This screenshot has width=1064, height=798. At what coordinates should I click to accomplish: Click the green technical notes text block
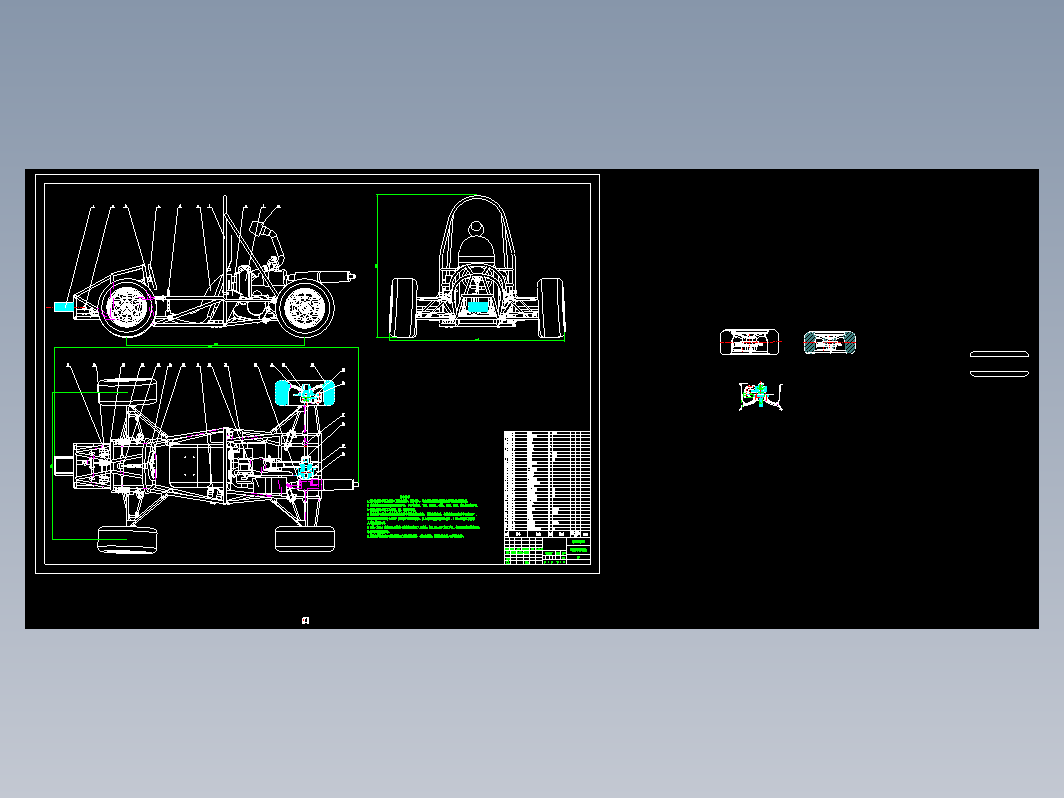pos(423,518)
